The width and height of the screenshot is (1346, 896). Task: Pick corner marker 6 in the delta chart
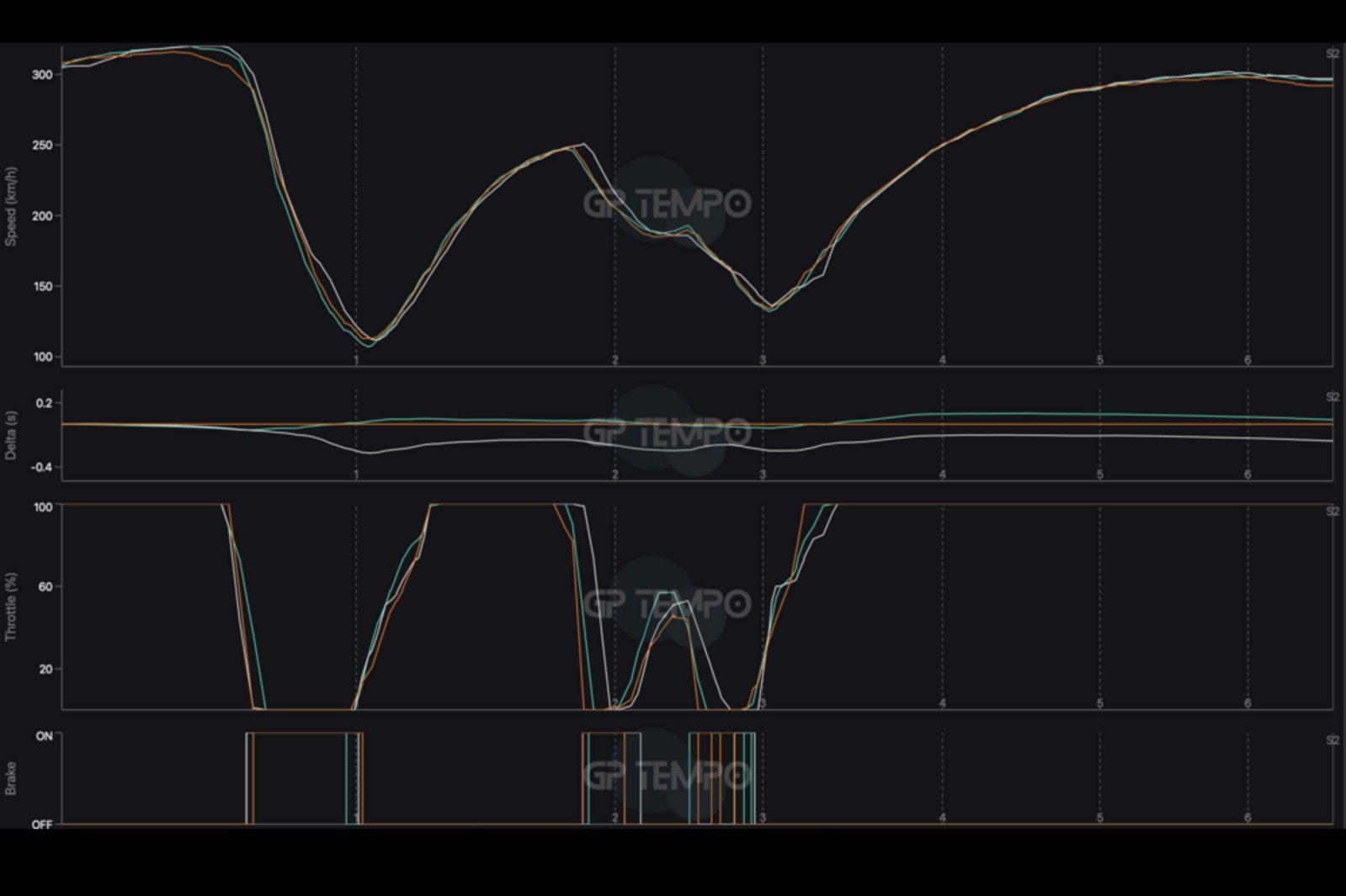coord(1248,475)
